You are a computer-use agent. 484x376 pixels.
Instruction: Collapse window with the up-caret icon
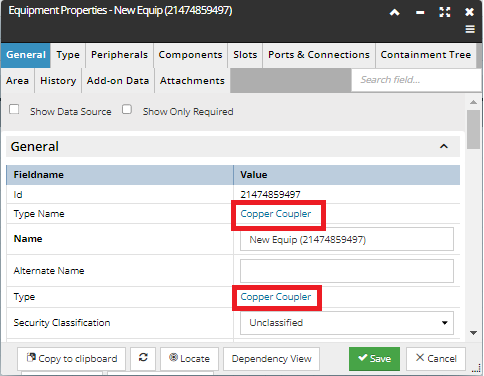click(395, 13)
